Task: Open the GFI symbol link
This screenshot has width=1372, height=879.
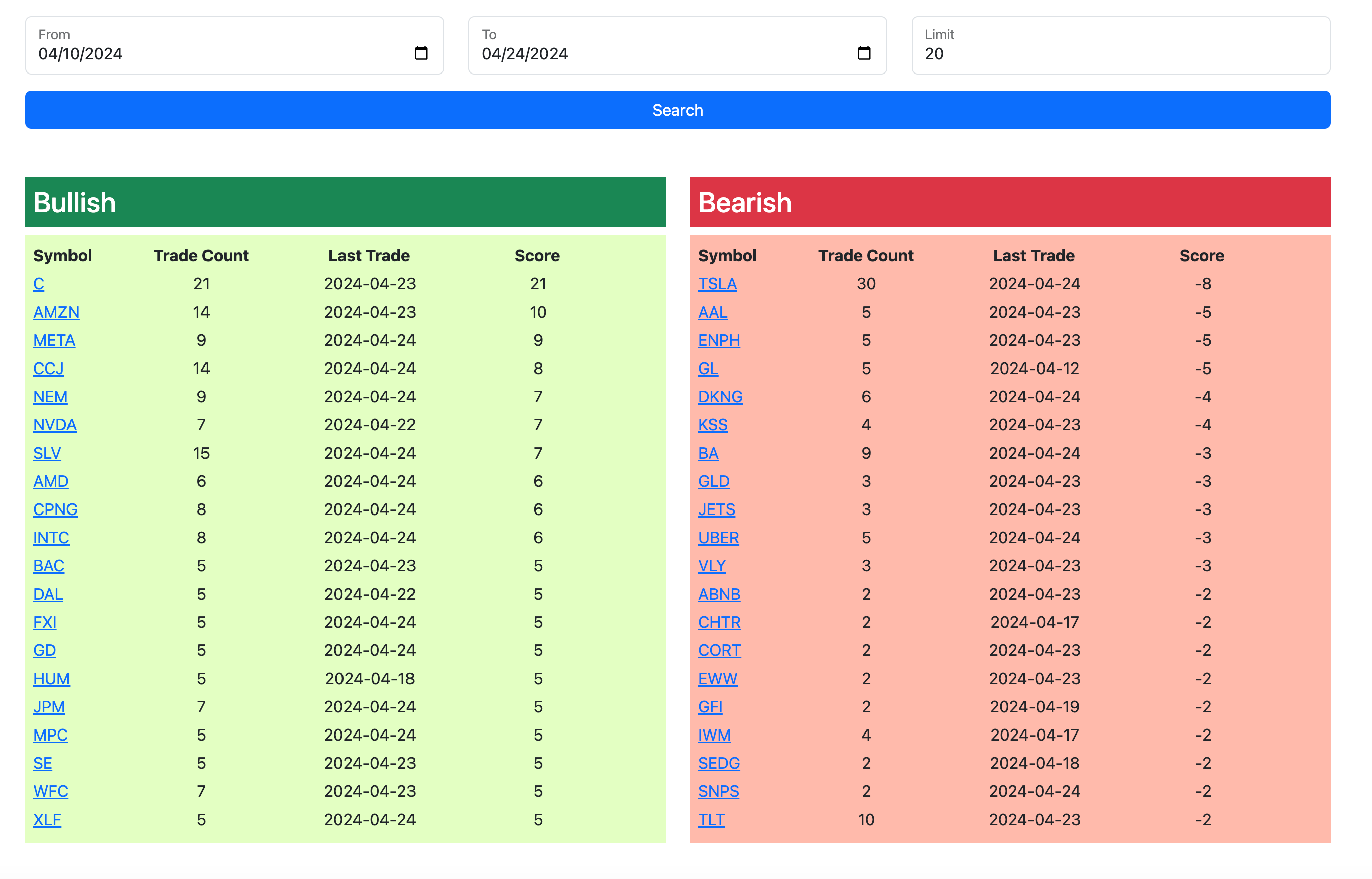Action: click(x=710, y=707)
